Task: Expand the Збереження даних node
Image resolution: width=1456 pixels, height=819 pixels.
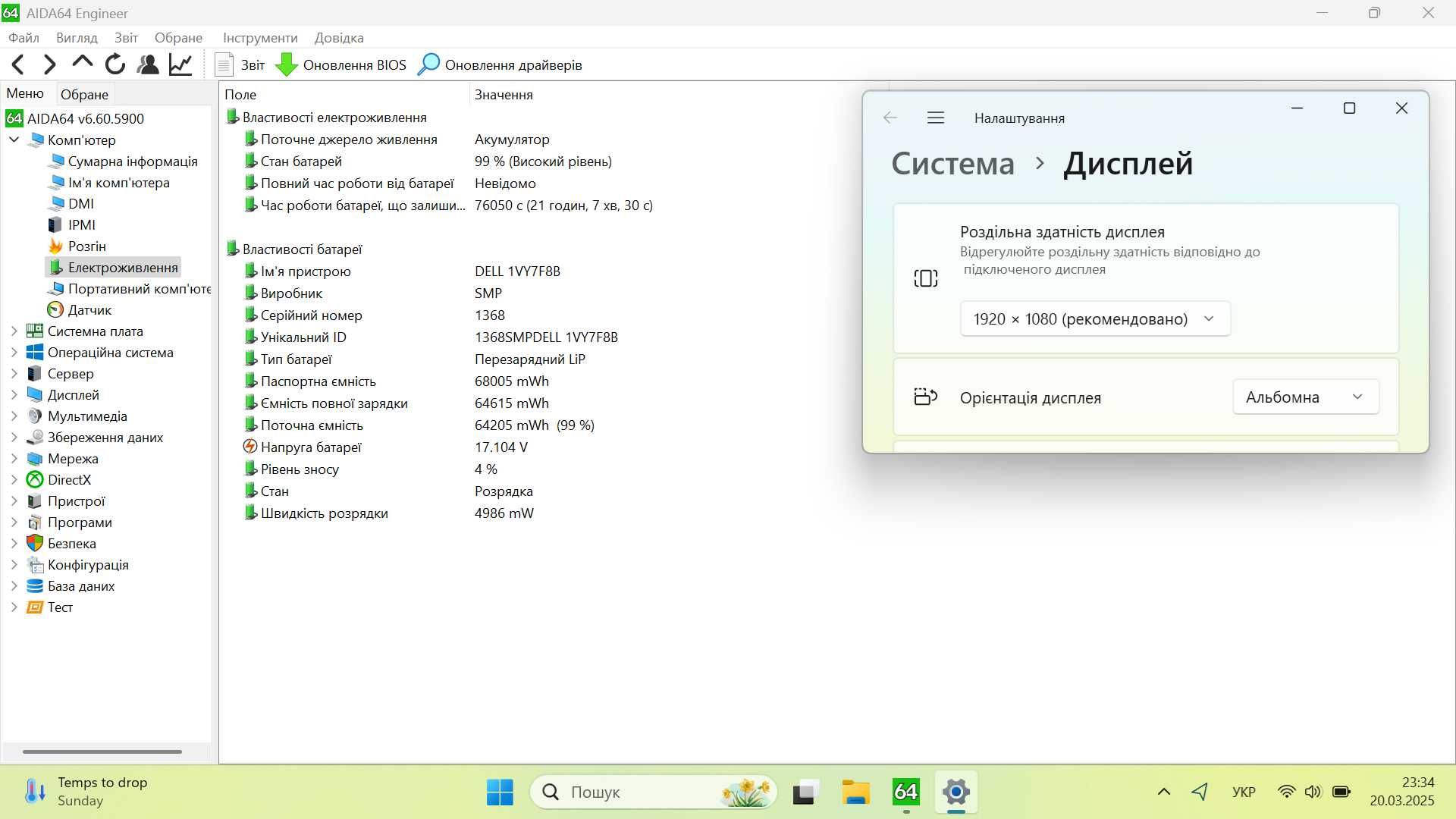Action: [x=14, y=437]
